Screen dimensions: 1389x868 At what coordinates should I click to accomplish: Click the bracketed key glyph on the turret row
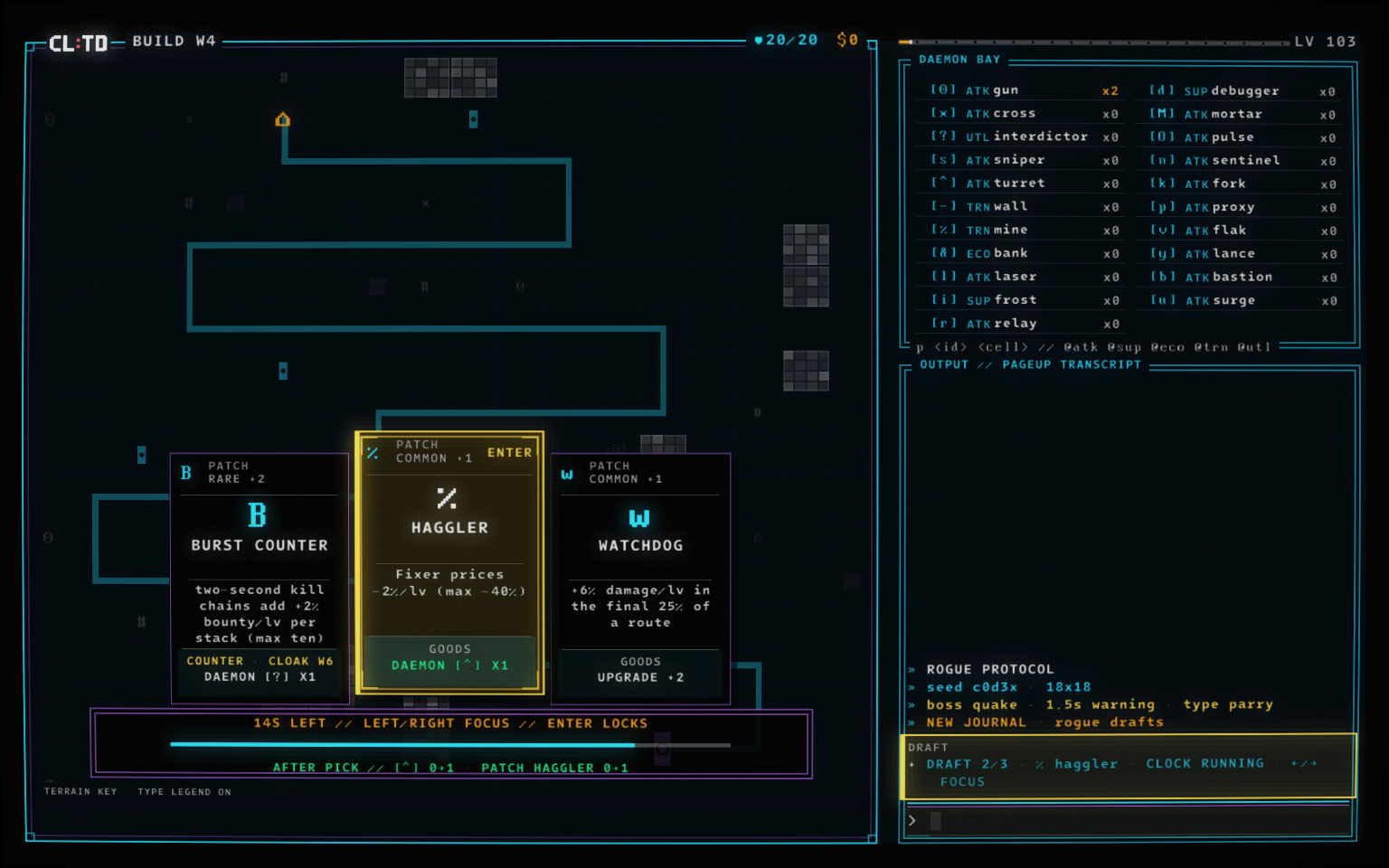tap(943, 183)
